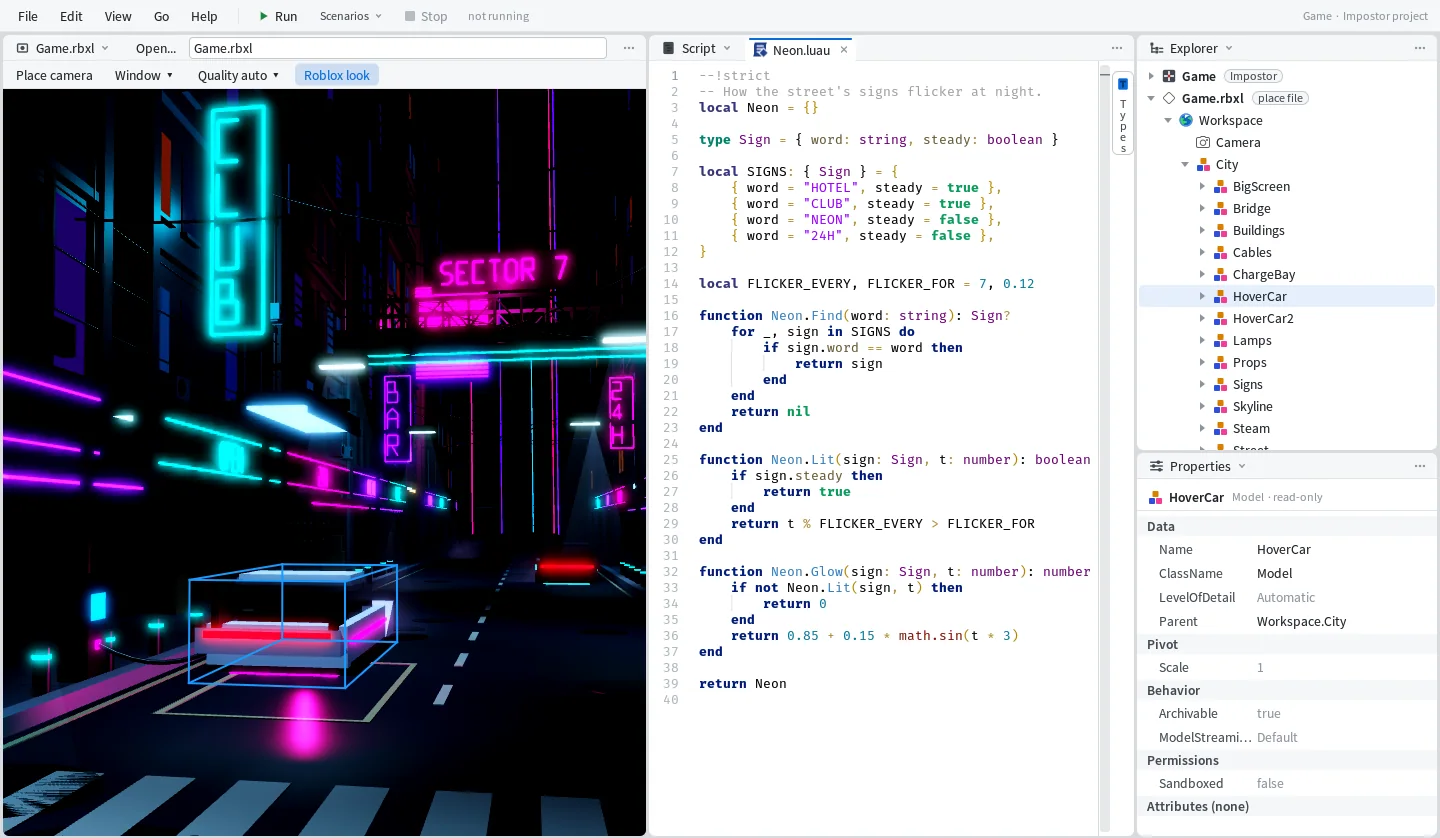Screen dimensions: 1440x838
Task: Click the Parent value Workspace.City
Action: pyautogui.click(x=1301, y=621)
